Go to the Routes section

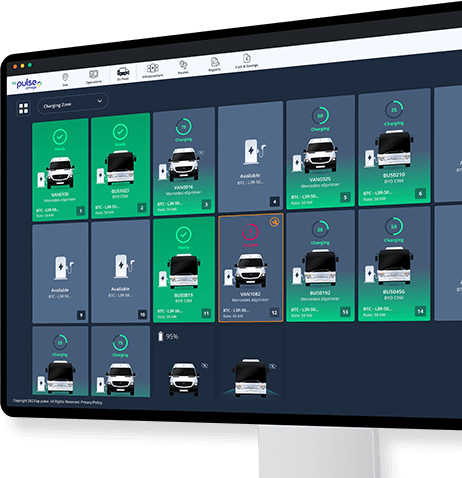click(183, 67)
